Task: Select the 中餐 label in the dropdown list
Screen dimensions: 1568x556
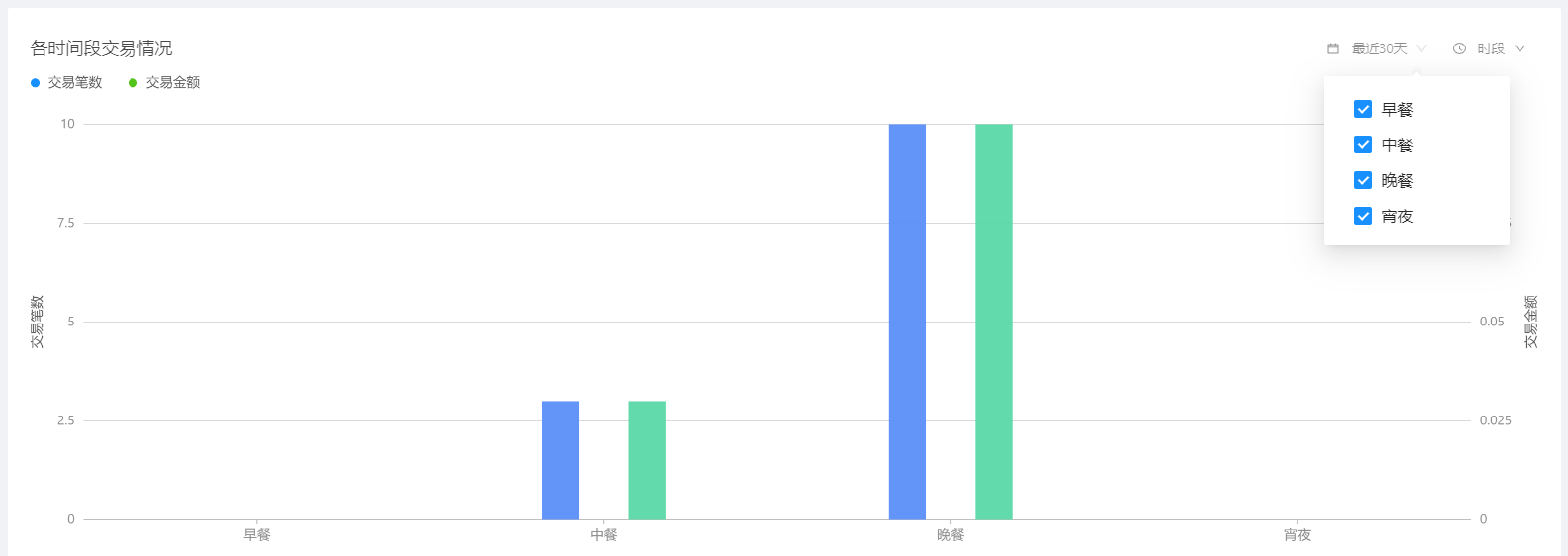Action: click(1397, 145)
